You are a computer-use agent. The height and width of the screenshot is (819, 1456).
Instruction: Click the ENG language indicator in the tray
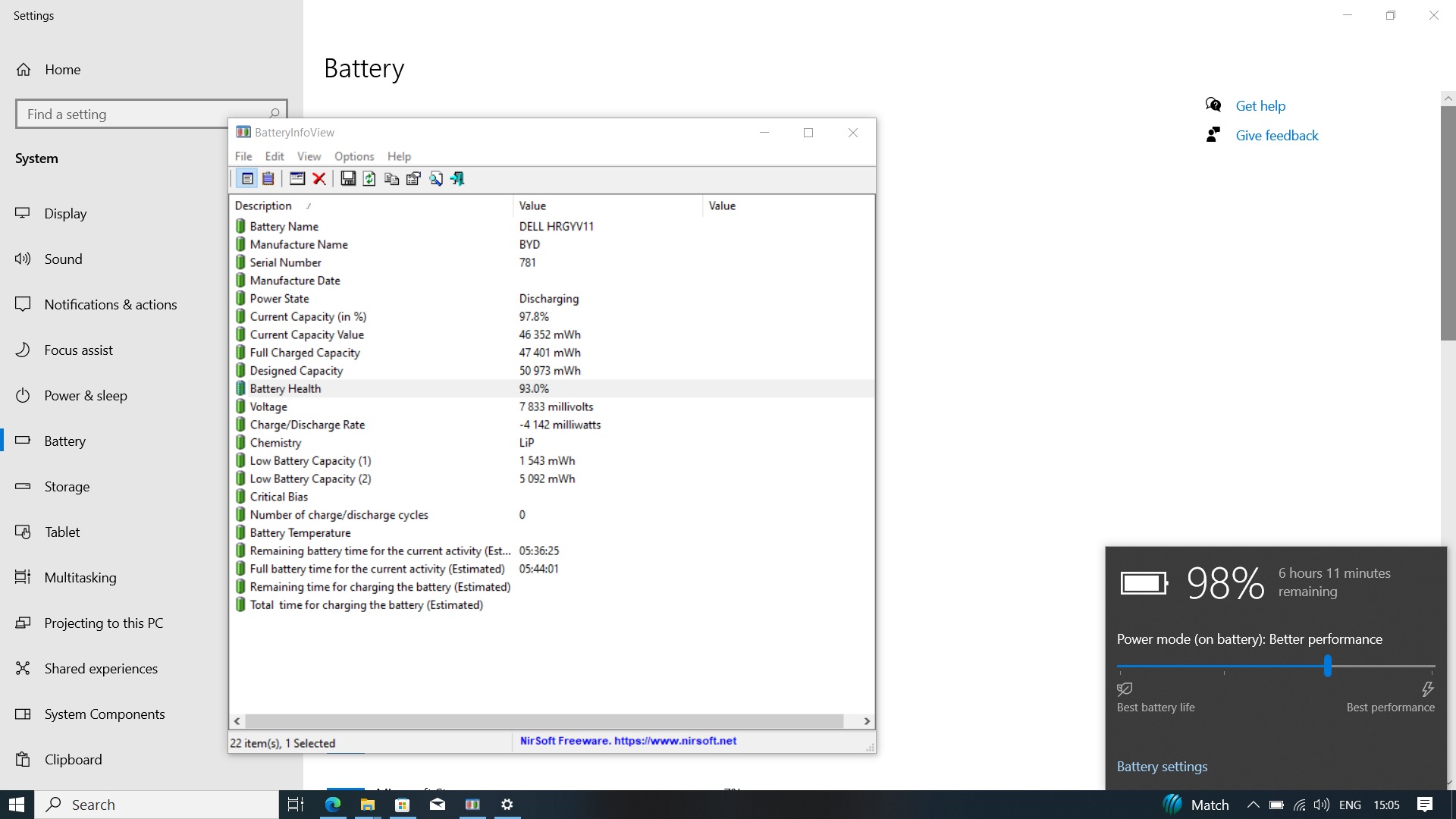point(1350,805)
